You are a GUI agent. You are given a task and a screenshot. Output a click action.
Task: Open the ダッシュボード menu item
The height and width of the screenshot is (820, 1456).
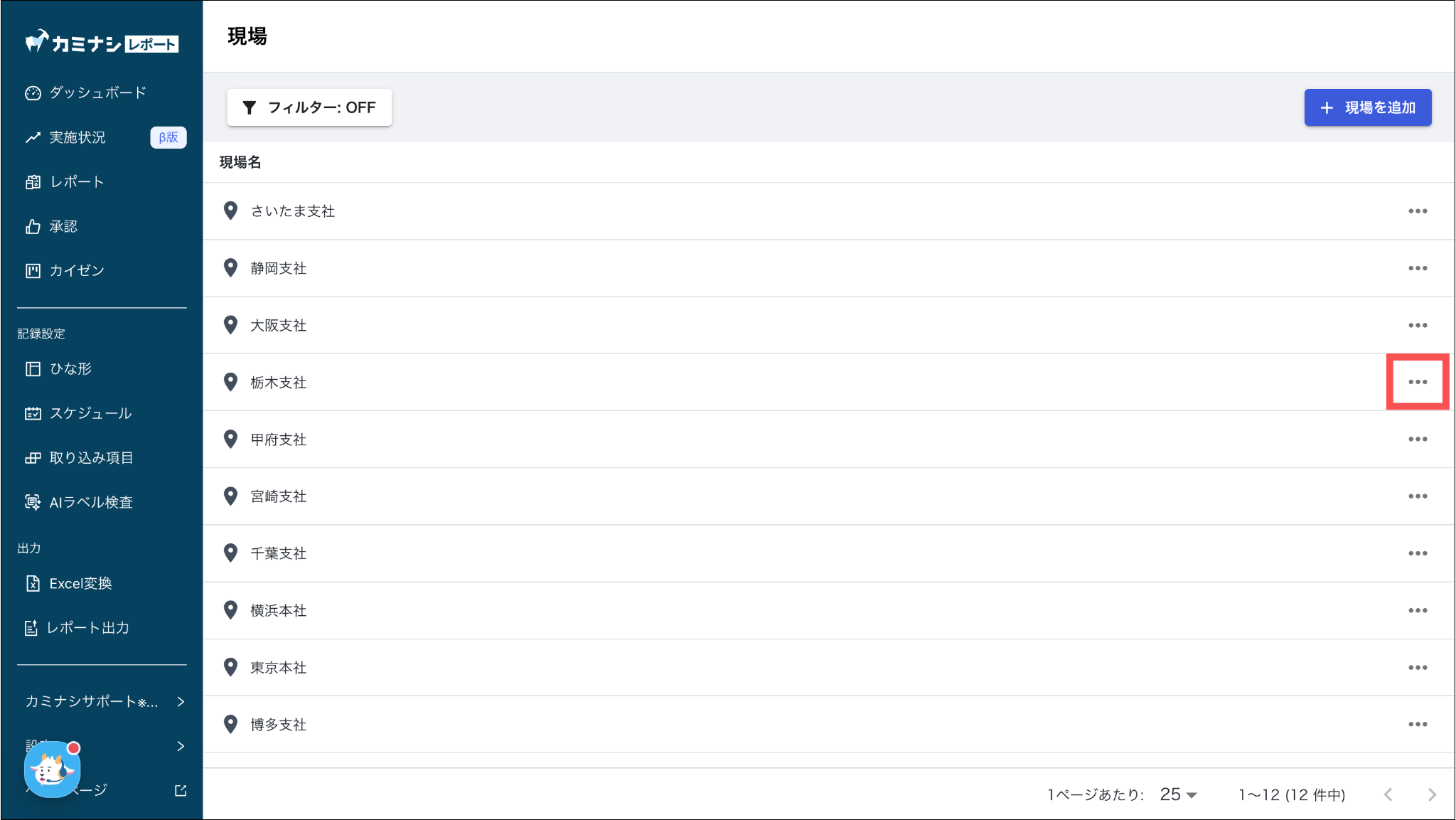tap(97, 93)
